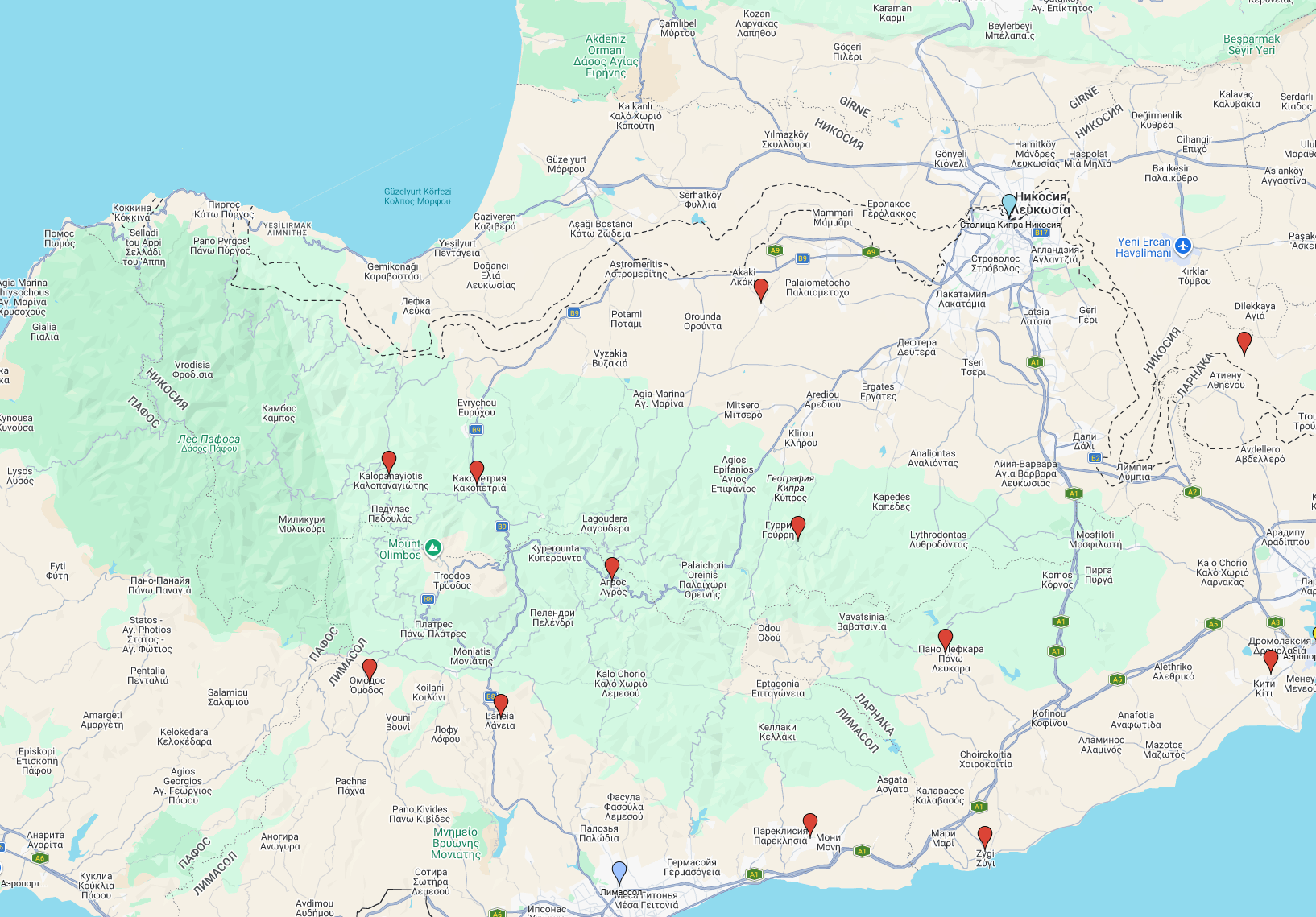This screenshot has width=1316, height=917.
Task: Click the red pin at Kalopanayiotis
Action: pos(389,462)
